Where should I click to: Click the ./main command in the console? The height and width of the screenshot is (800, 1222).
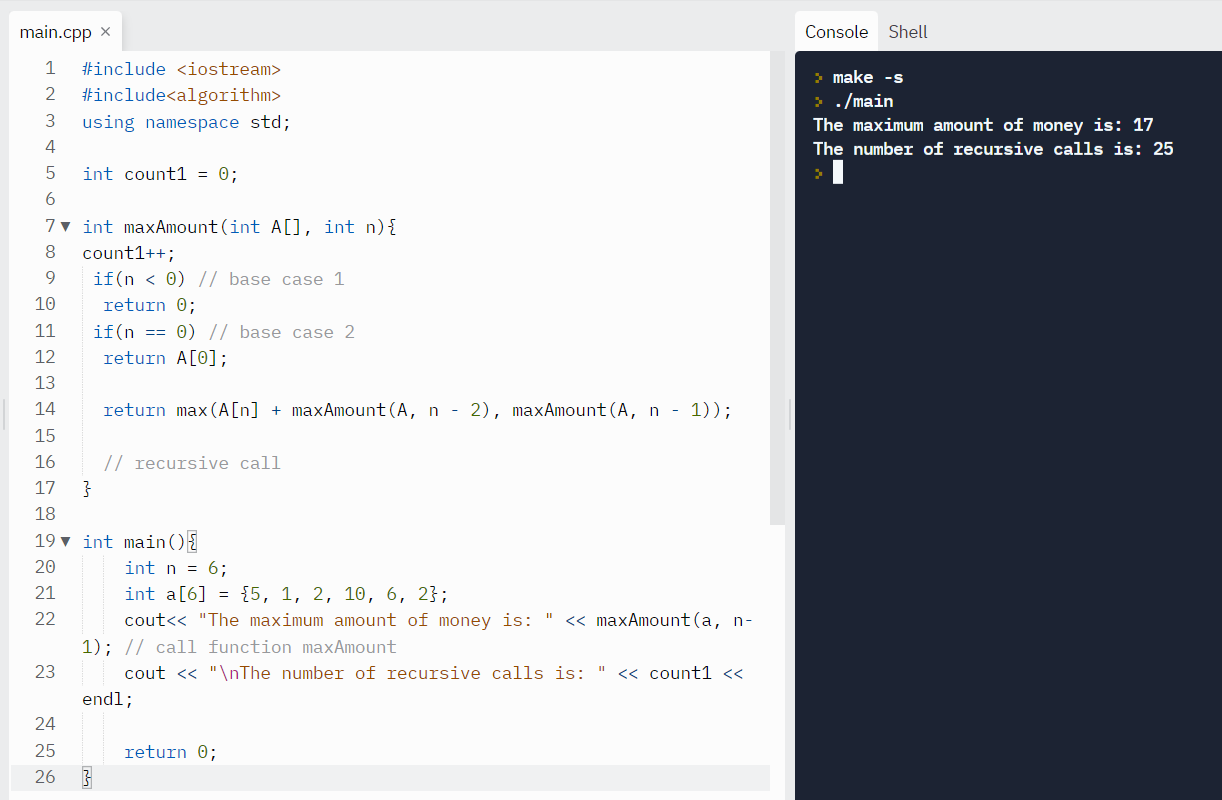coord(862,100)
